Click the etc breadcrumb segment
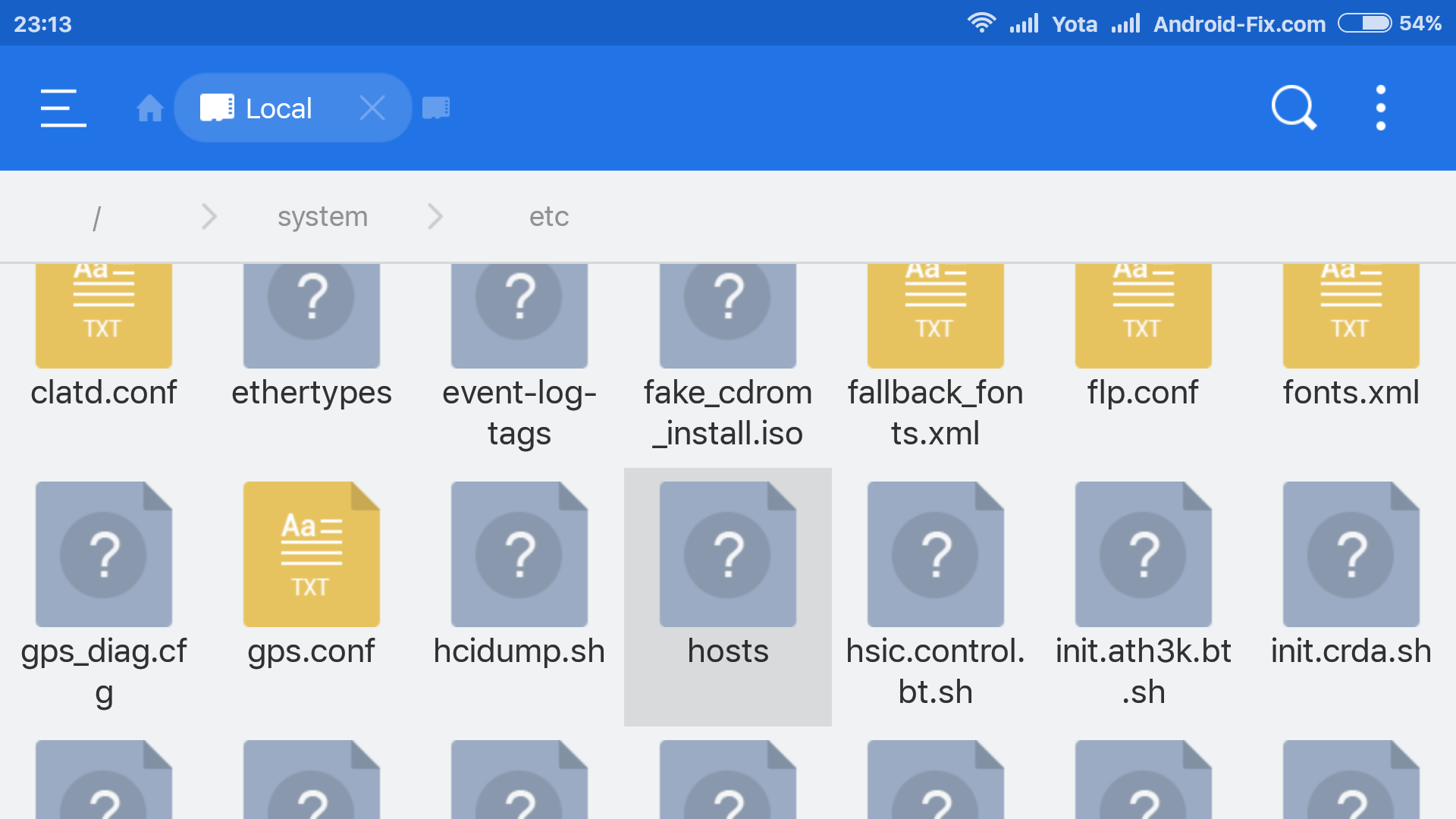Screen dimensions: 1456x819 pyautogui.click(x=548, y=217)
